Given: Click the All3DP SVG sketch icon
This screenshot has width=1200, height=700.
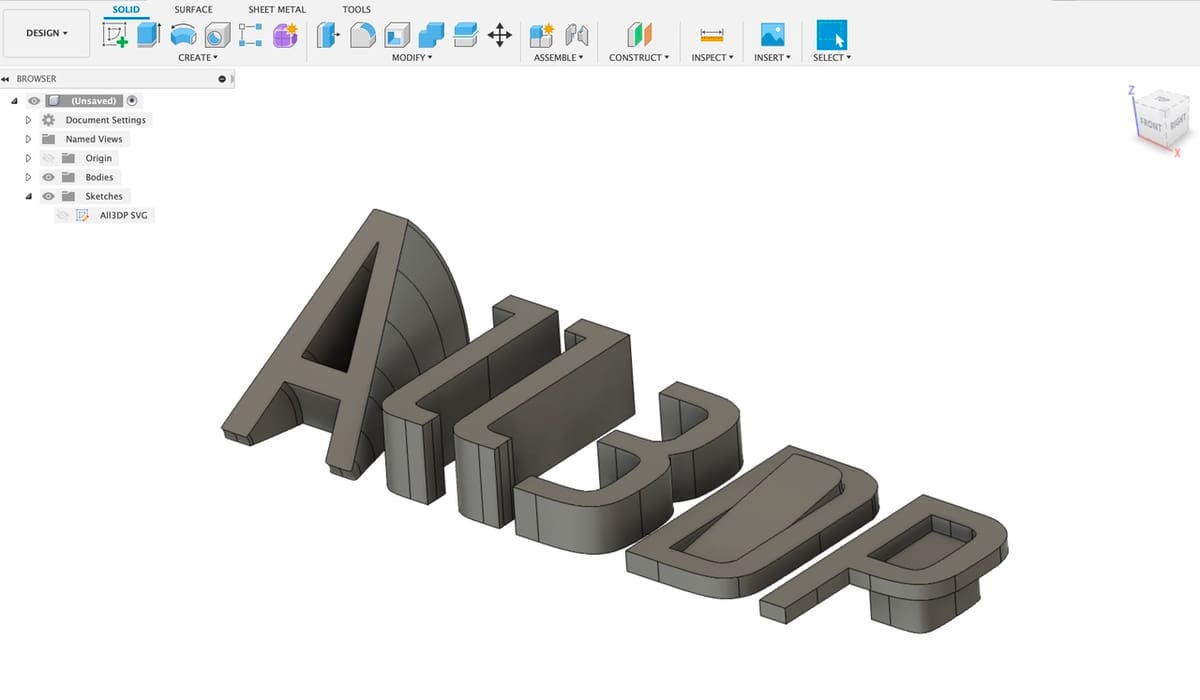Looking at the screenshot, I should tap(83, 215).
